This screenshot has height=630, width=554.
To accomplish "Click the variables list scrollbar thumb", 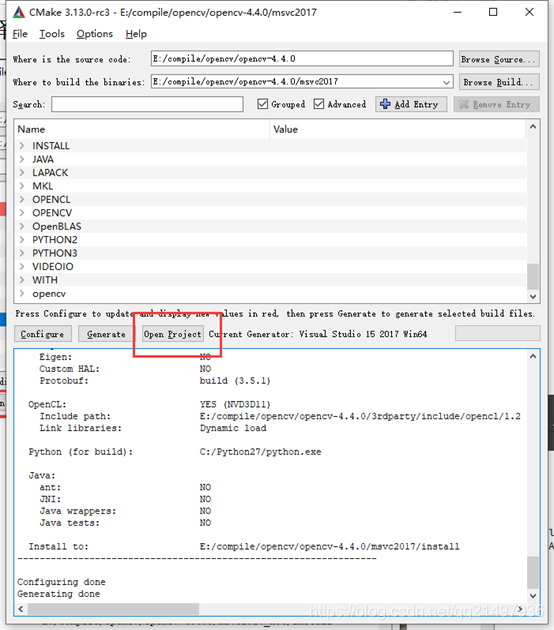I will click(x=533, y=276).
